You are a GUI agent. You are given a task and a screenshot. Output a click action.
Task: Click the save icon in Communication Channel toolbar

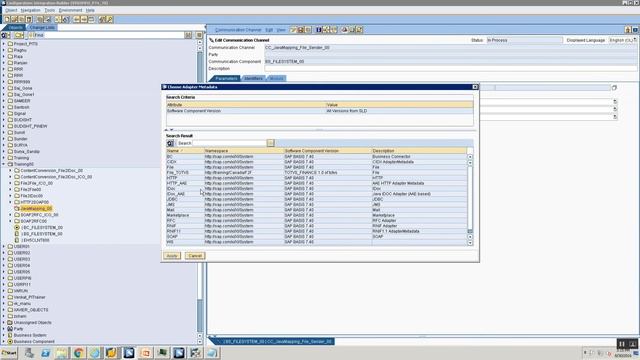301,30
